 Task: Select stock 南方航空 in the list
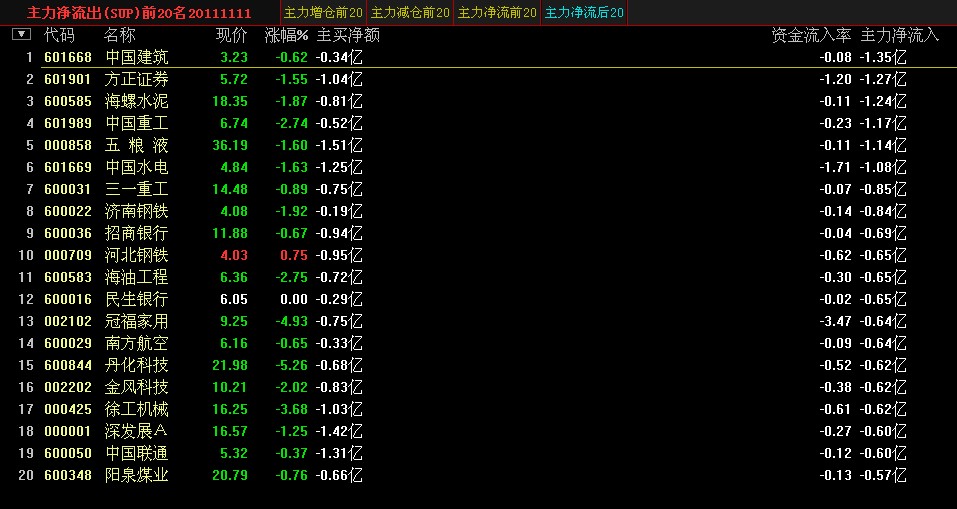coord(137,343)
